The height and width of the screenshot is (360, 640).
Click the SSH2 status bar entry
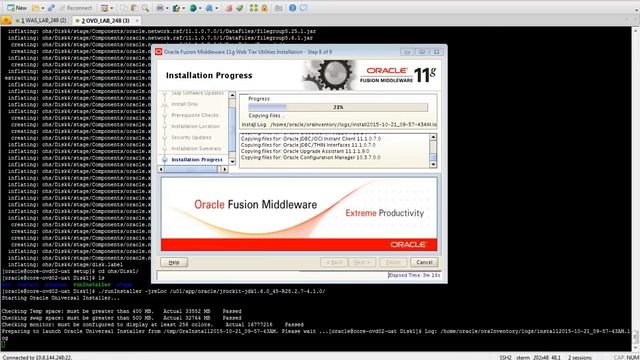pos(505,357)
